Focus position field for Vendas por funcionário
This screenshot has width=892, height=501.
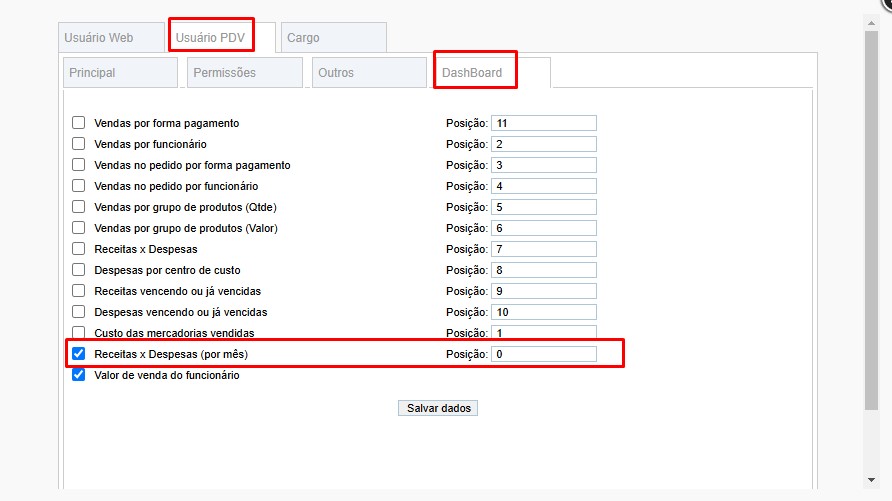(544, 144)
